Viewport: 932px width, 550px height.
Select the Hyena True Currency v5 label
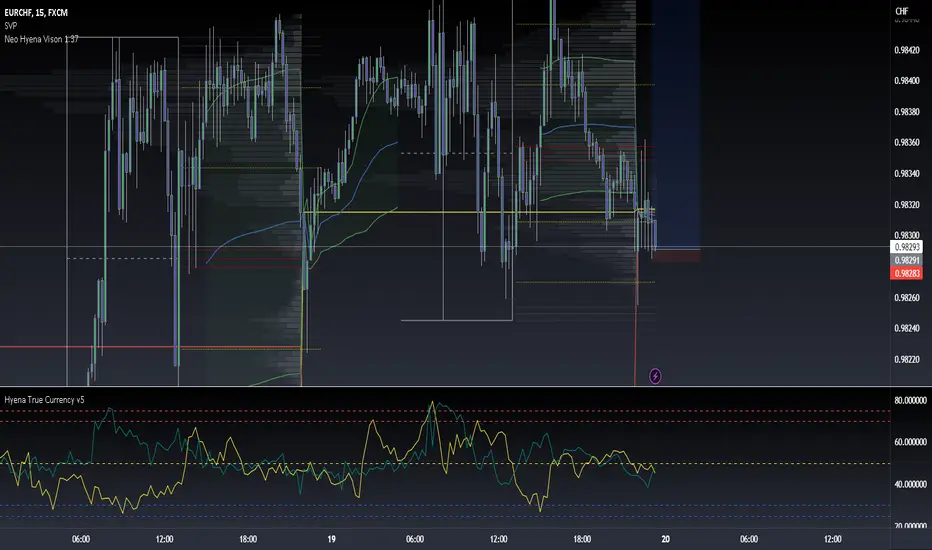44,400
